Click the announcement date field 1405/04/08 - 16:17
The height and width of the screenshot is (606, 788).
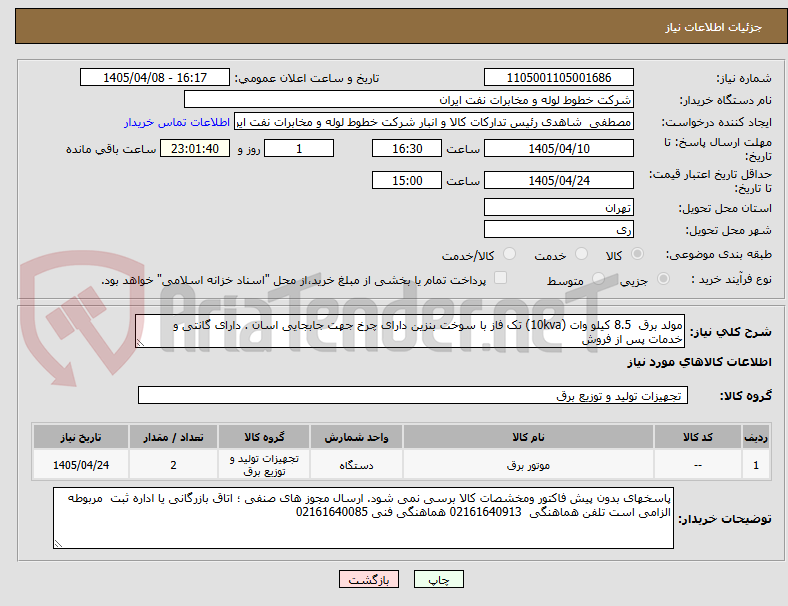pos(155,77)
